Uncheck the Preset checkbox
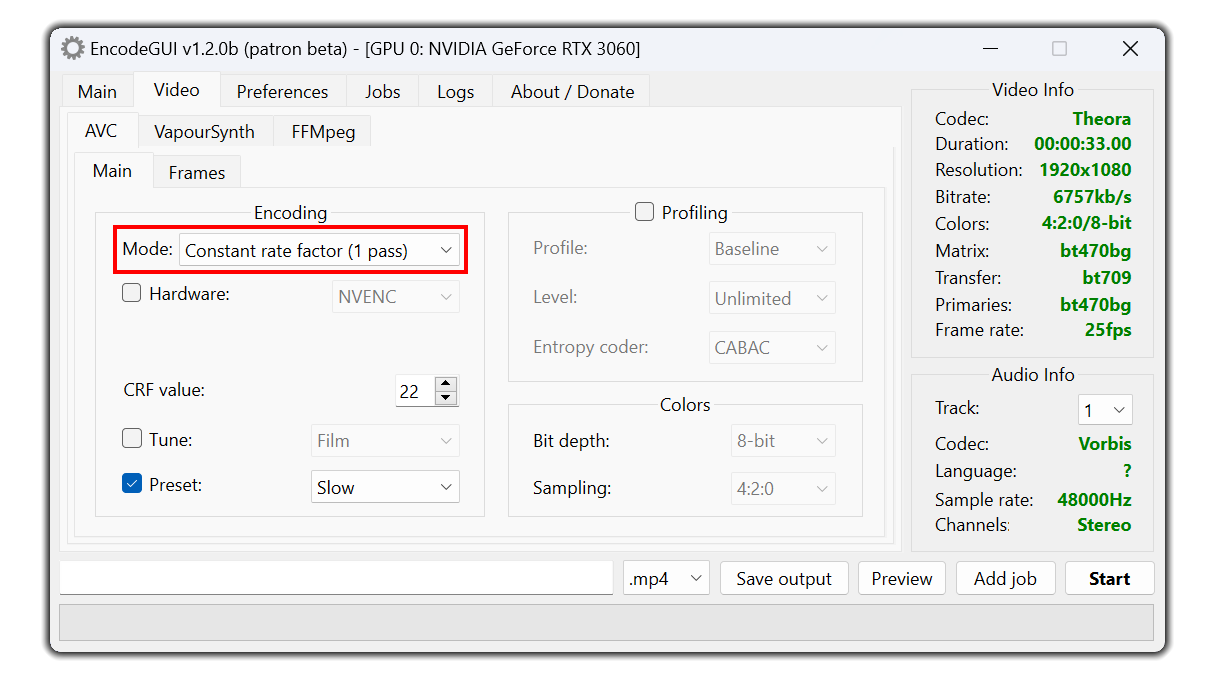Viewport: 1215px width, 680px height. point(132,484)
